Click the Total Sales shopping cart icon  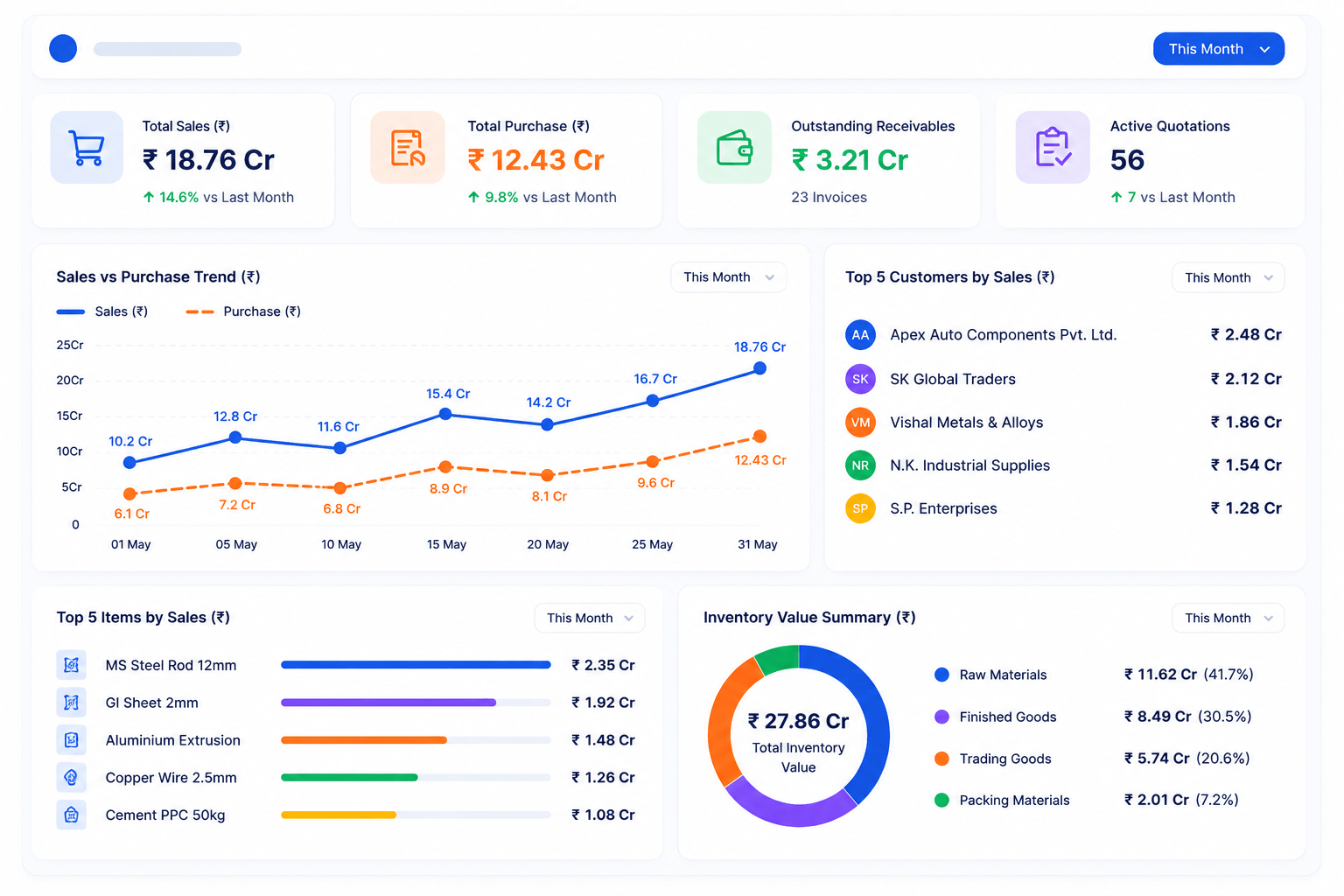coord(87,147)
